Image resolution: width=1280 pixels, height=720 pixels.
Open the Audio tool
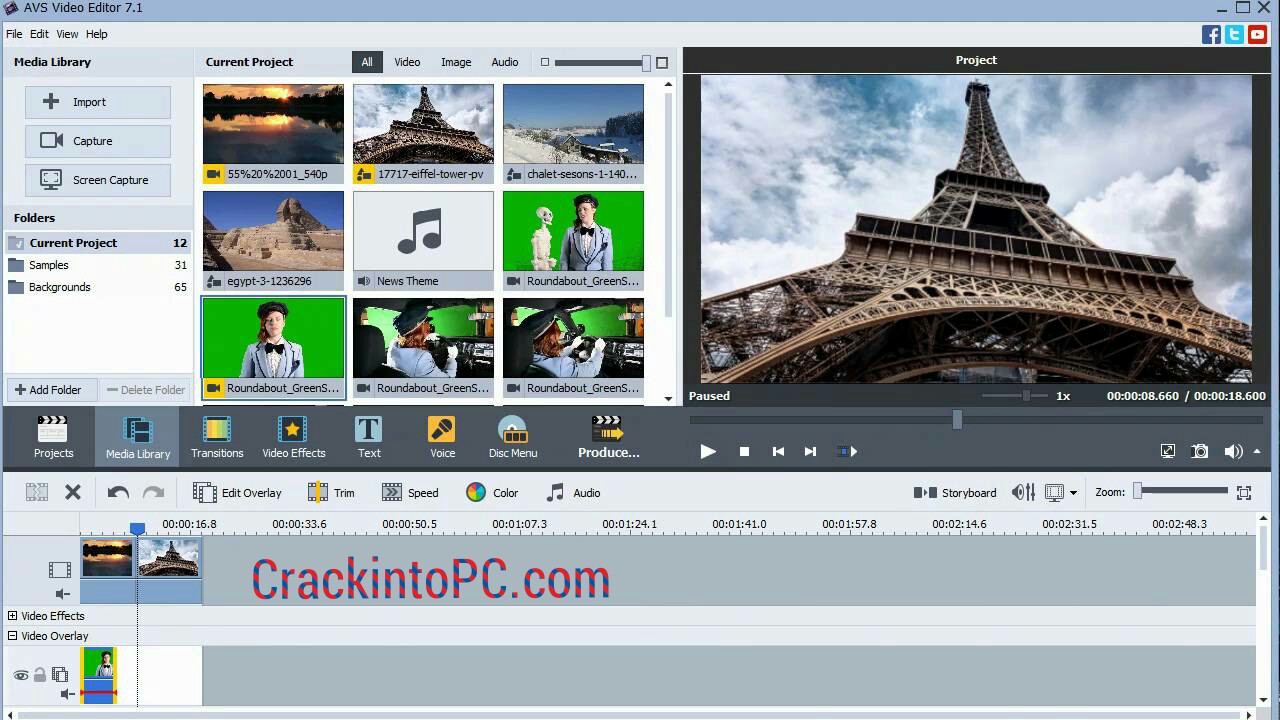[573, 492]
